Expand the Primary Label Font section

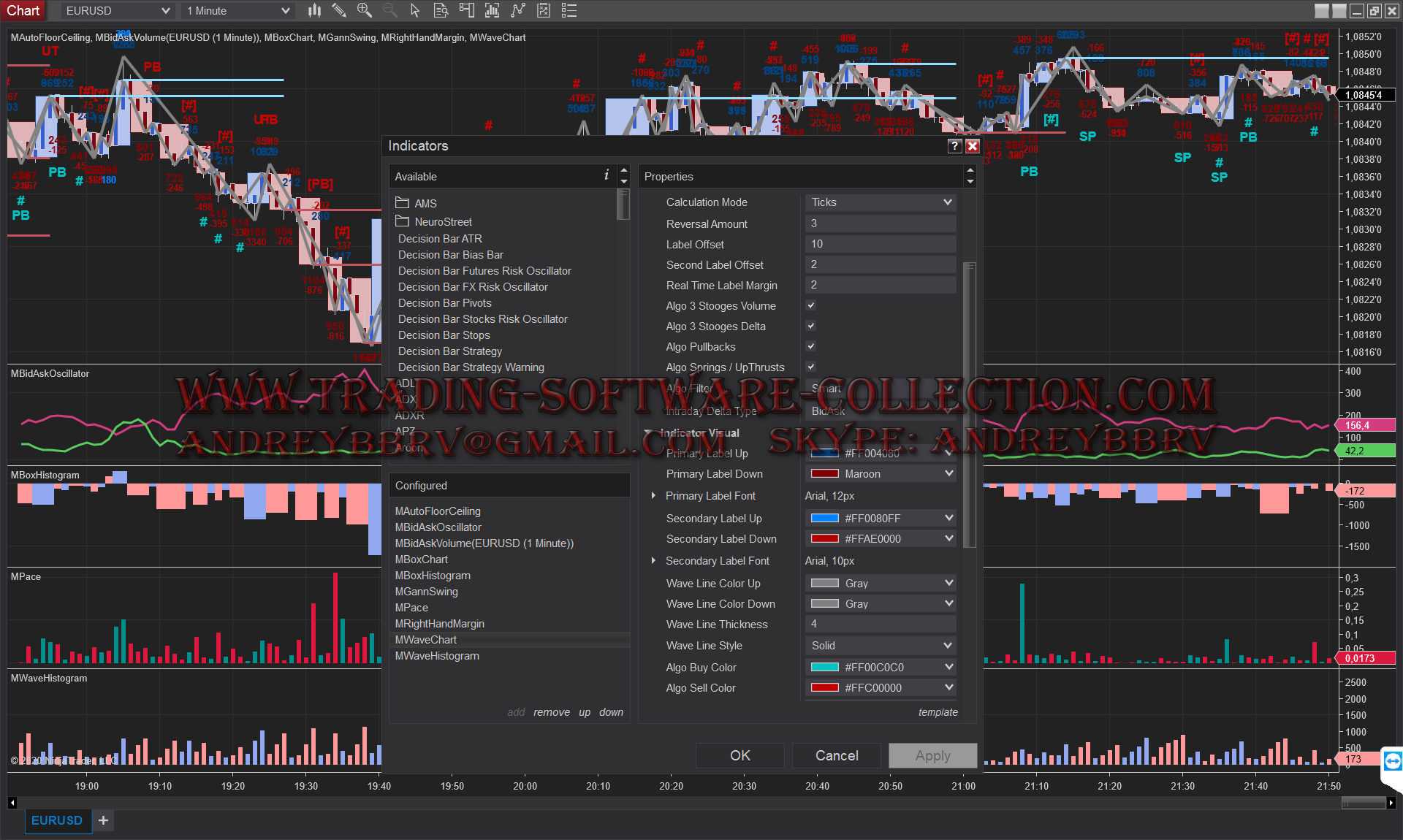(x=653, y=496)
